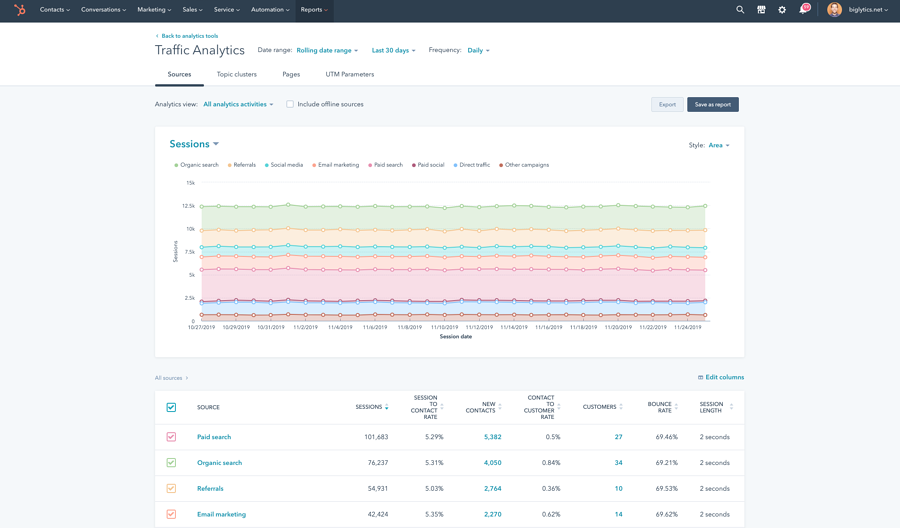Uncheck the Paid search row checkbox
Viewport: 900px width, 528px height.
pos(171,437)
